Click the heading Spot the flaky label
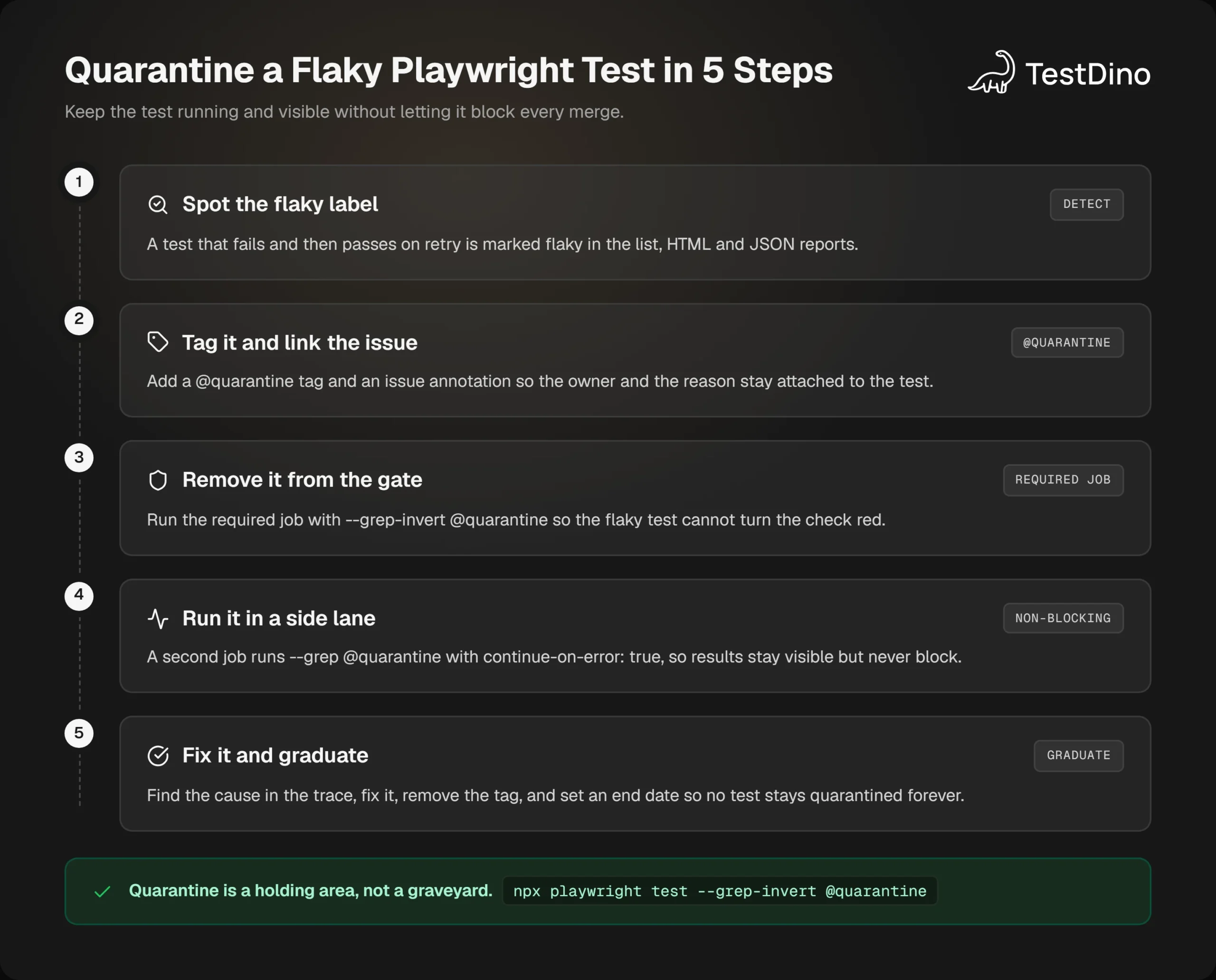 [280, 204]
